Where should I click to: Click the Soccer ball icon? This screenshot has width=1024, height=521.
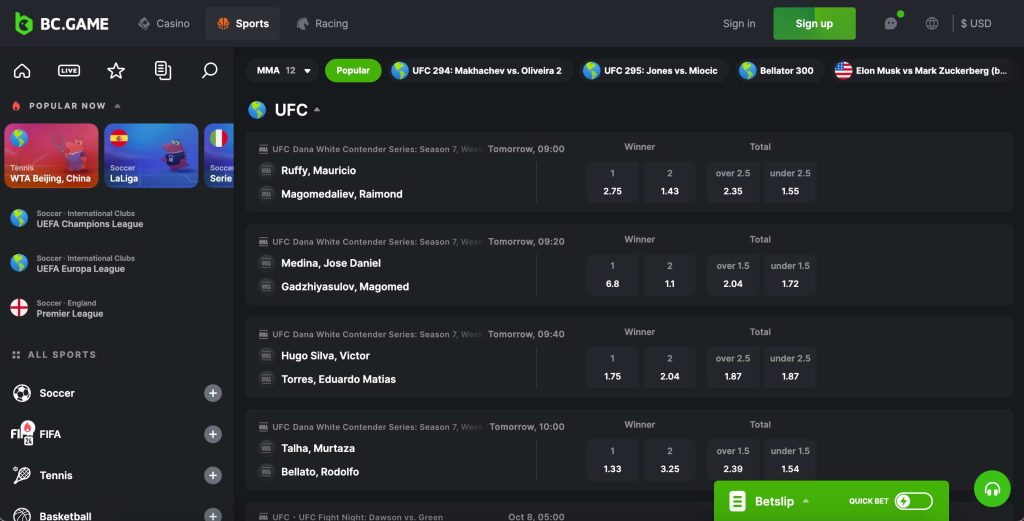(22, 393)
